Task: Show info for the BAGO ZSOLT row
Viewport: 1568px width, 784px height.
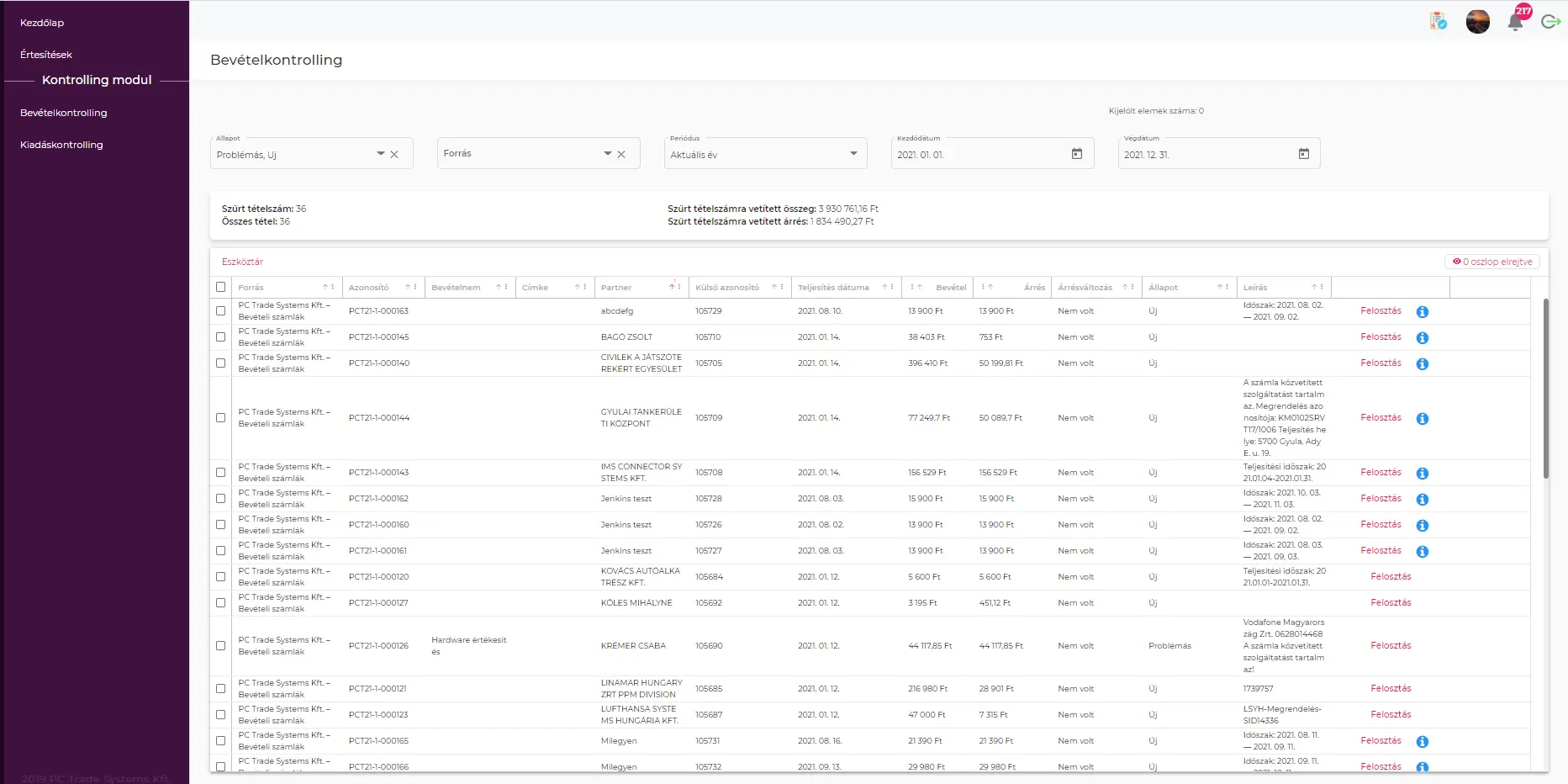Action: coord(1422,337)
